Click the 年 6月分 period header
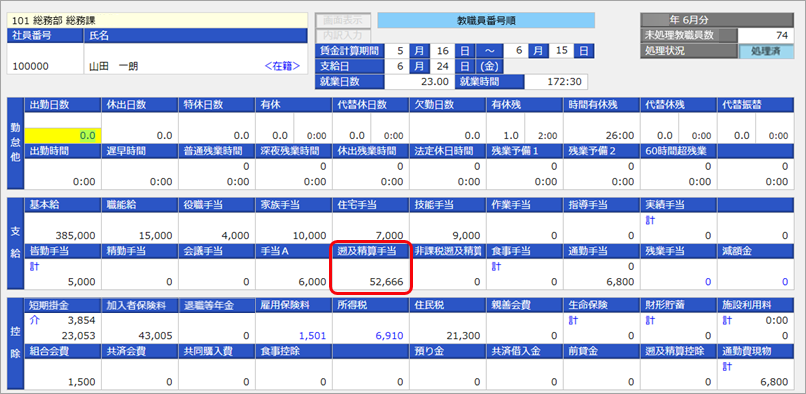 [717, 21]
